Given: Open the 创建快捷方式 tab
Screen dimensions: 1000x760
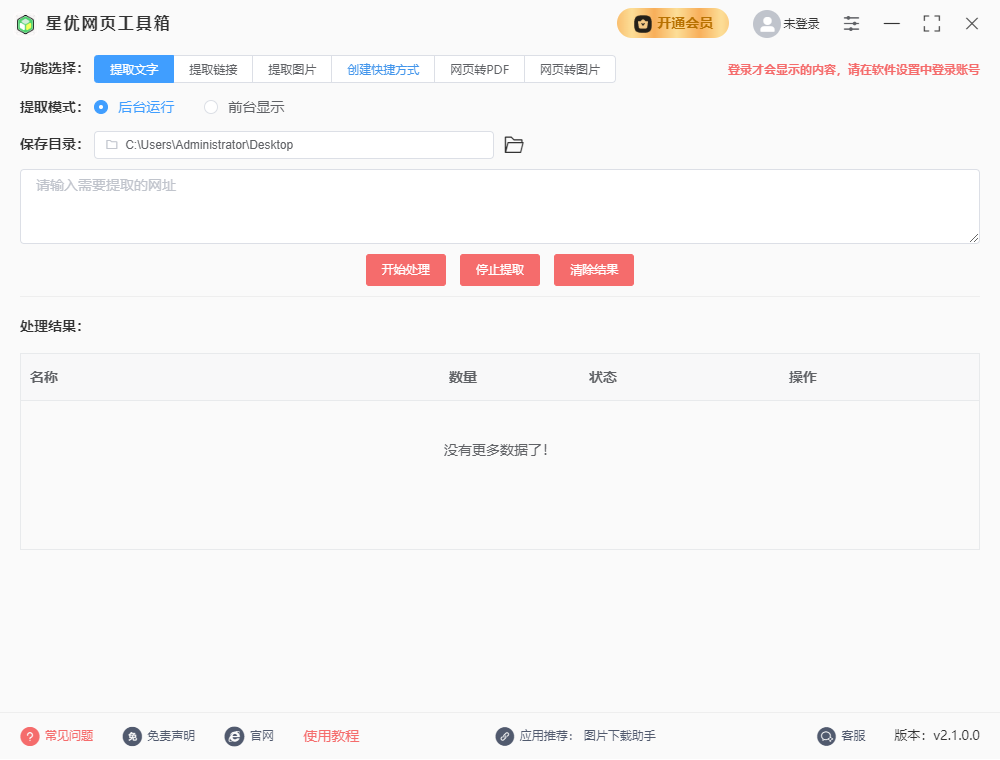Looking at the screenshot, I should [x=384, y=69].
